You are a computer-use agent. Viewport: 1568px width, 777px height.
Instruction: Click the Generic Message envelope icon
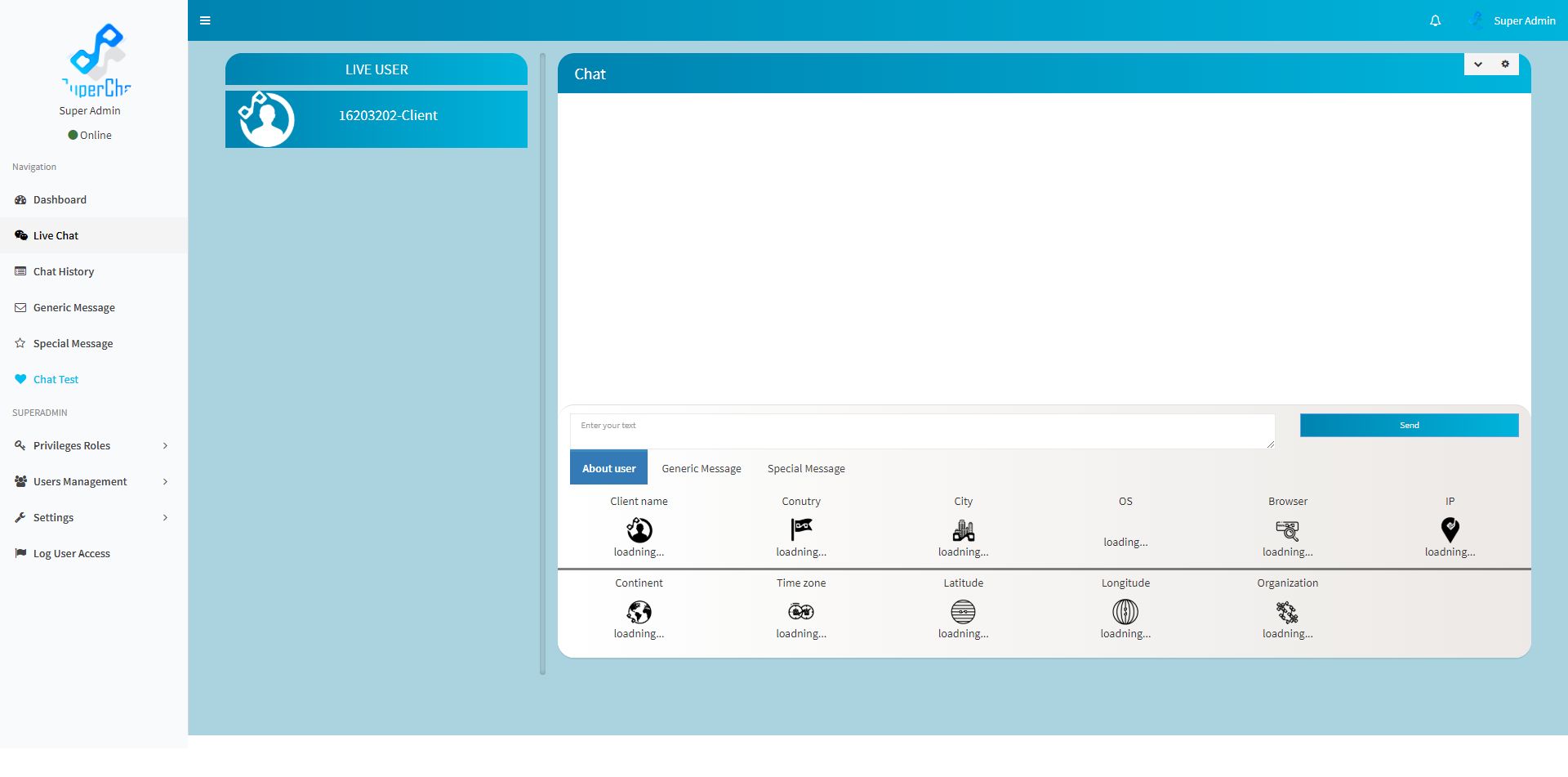(20, 307)
